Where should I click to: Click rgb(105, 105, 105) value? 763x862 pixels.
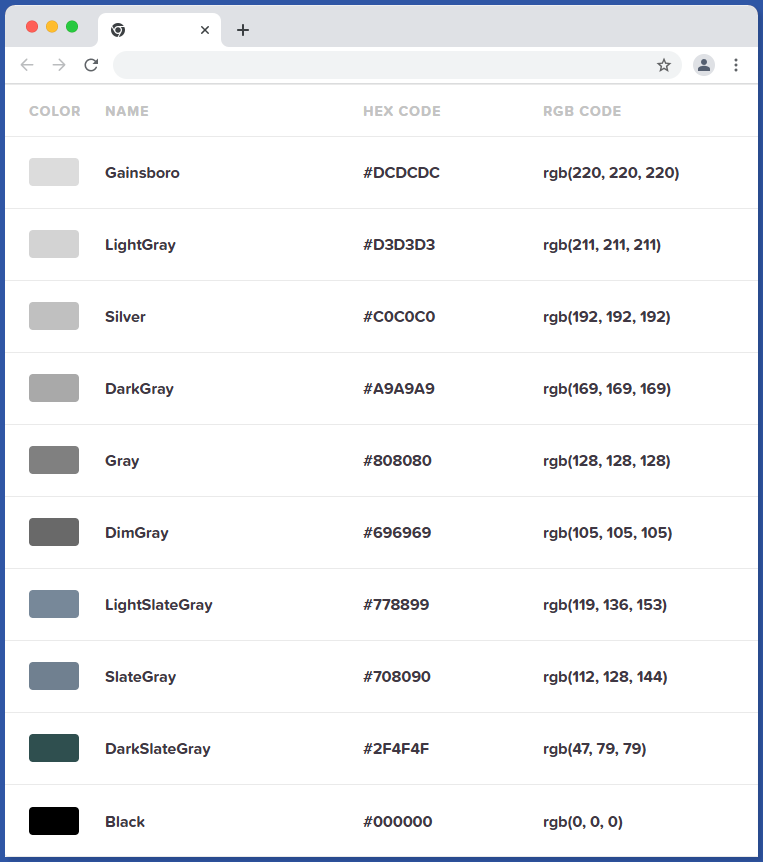tap(607, 533)
